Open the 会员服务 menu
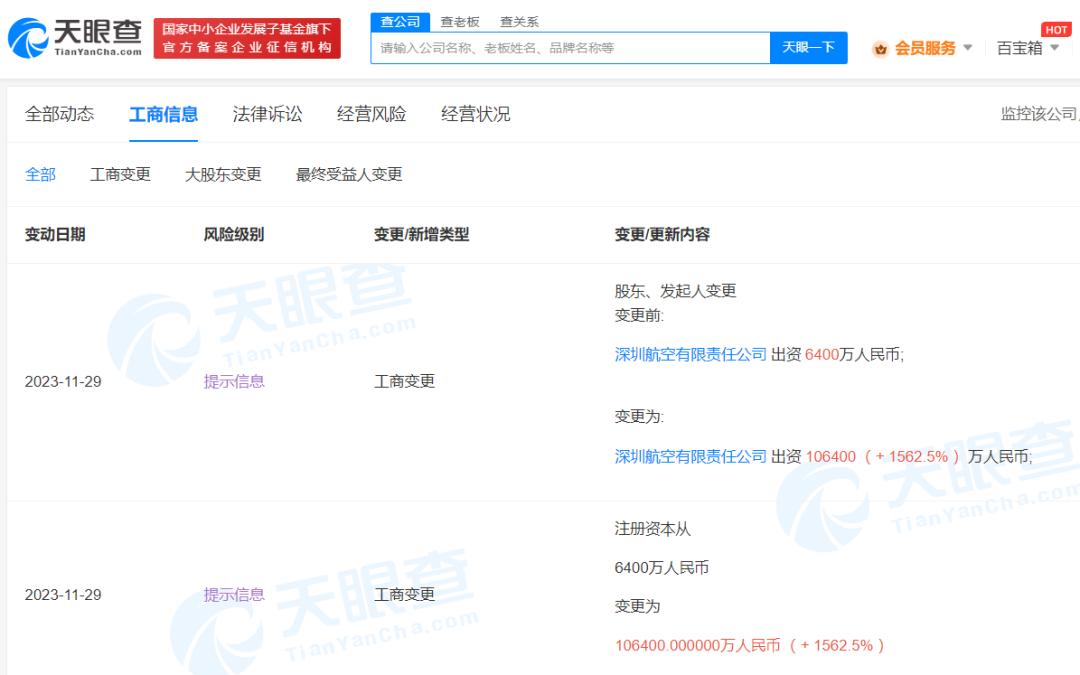Image resolution: width=1080 pixels, height=675 pixels. point(925,48)
